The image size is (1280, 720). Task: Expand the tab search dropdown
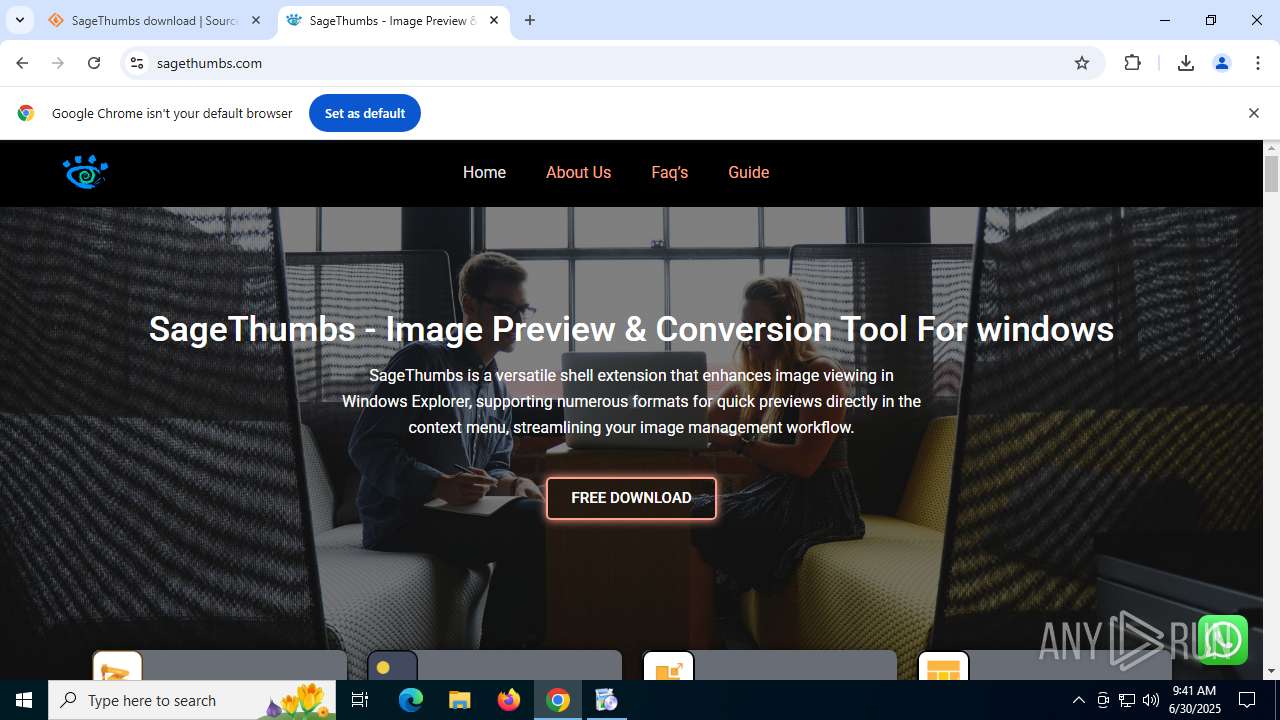tap(19, 20)
